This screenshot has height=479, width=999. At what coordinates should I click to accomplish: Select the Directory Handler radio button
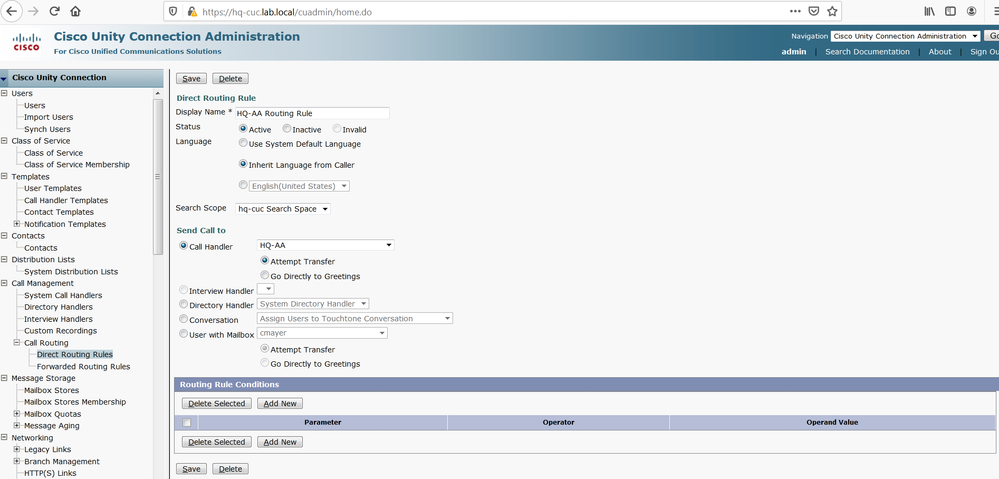pyautogui.click(x=184, y=304)
